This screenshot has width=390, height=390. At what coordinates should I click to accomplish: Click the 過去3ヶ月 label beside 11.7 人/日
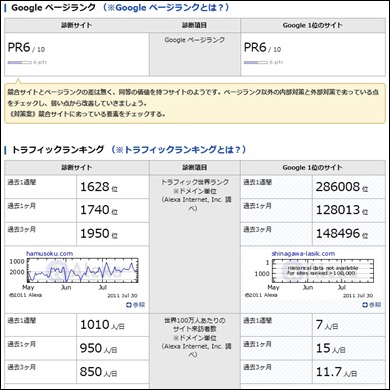[258, 367]
